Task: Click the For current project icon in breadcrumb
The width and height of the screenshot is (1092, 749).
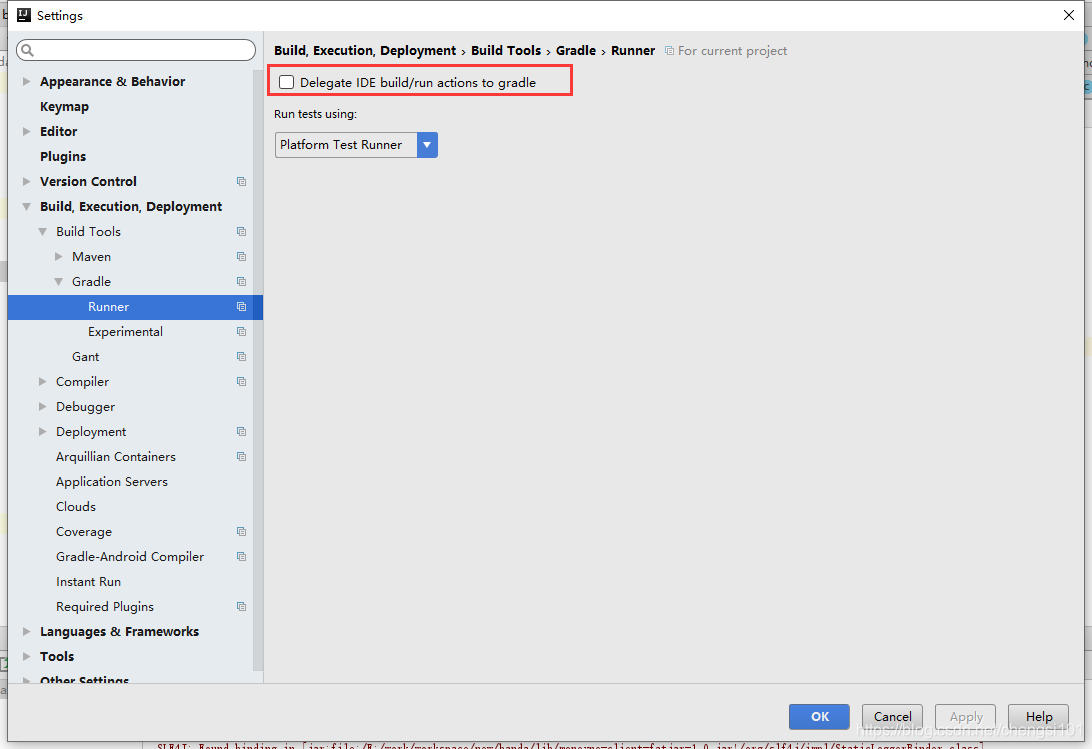Action: [x=669, y=51]
